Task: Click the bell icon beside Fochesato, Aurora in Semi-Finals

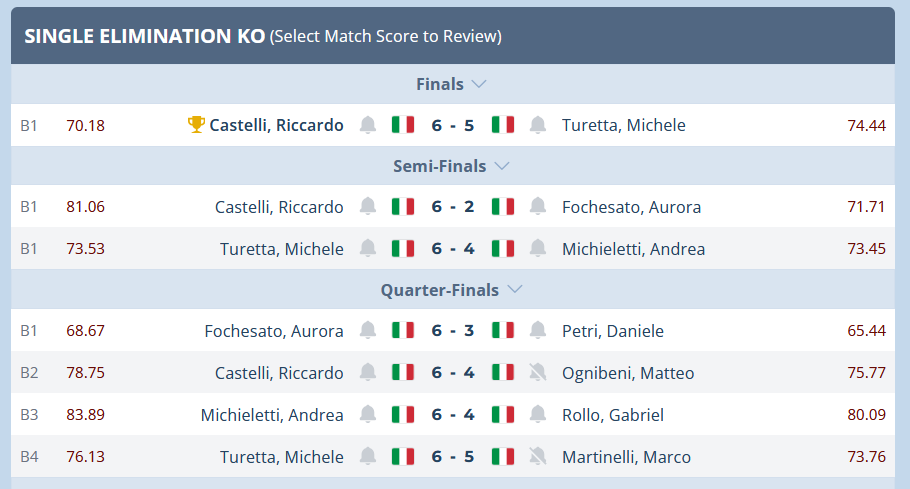Action: click(537, 207)
